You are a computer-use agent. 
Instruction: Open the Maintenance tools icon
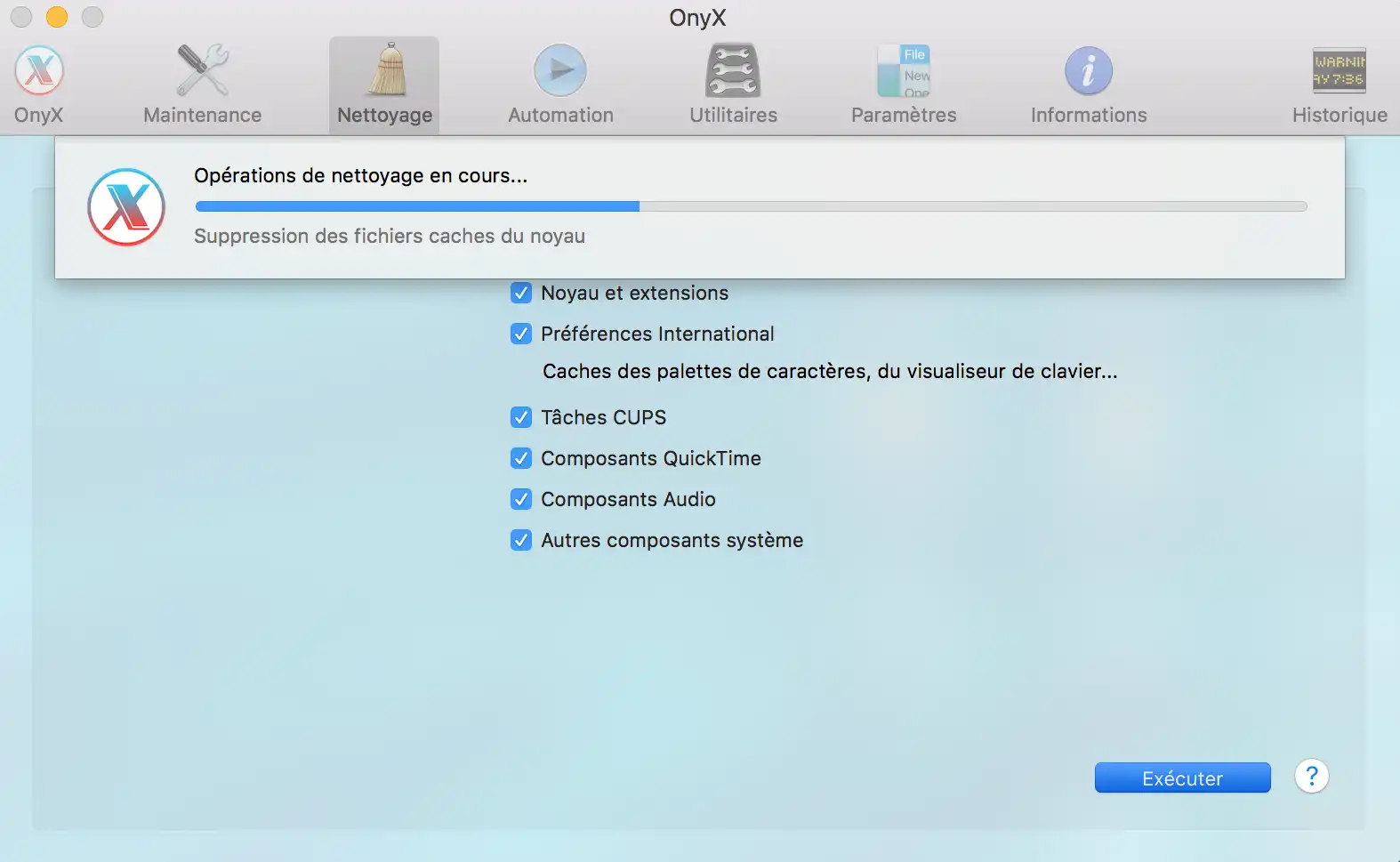[x=203, y=70]
